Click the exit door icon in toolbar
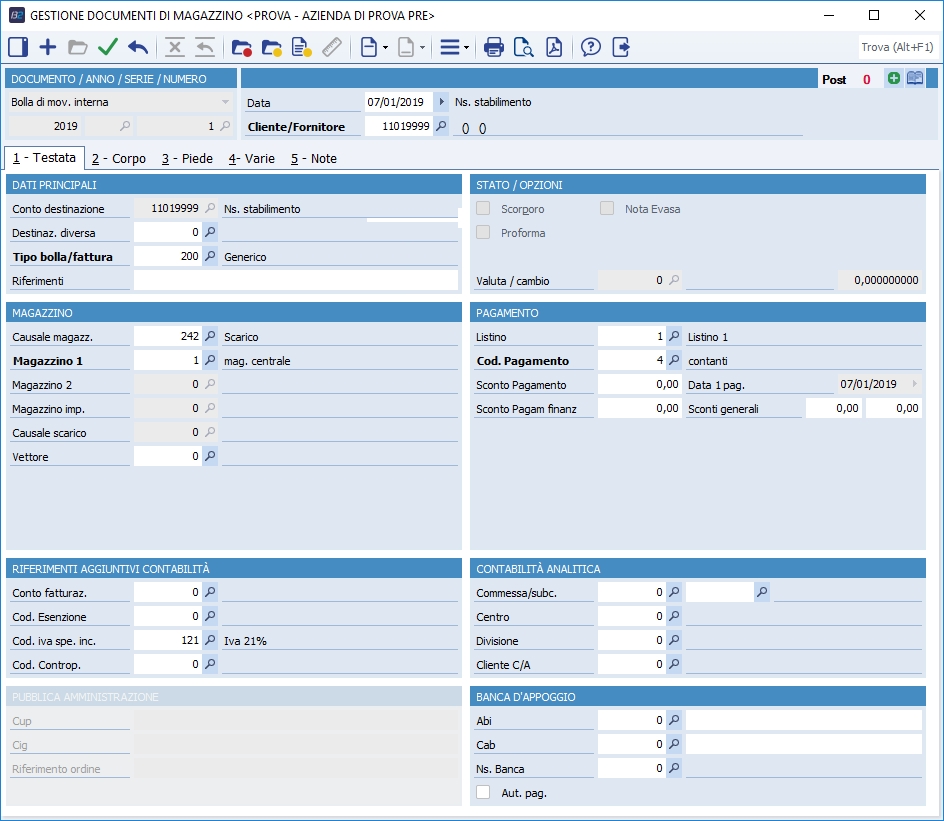The height and width of the screenshot is (821, 944). coord(621,47)
